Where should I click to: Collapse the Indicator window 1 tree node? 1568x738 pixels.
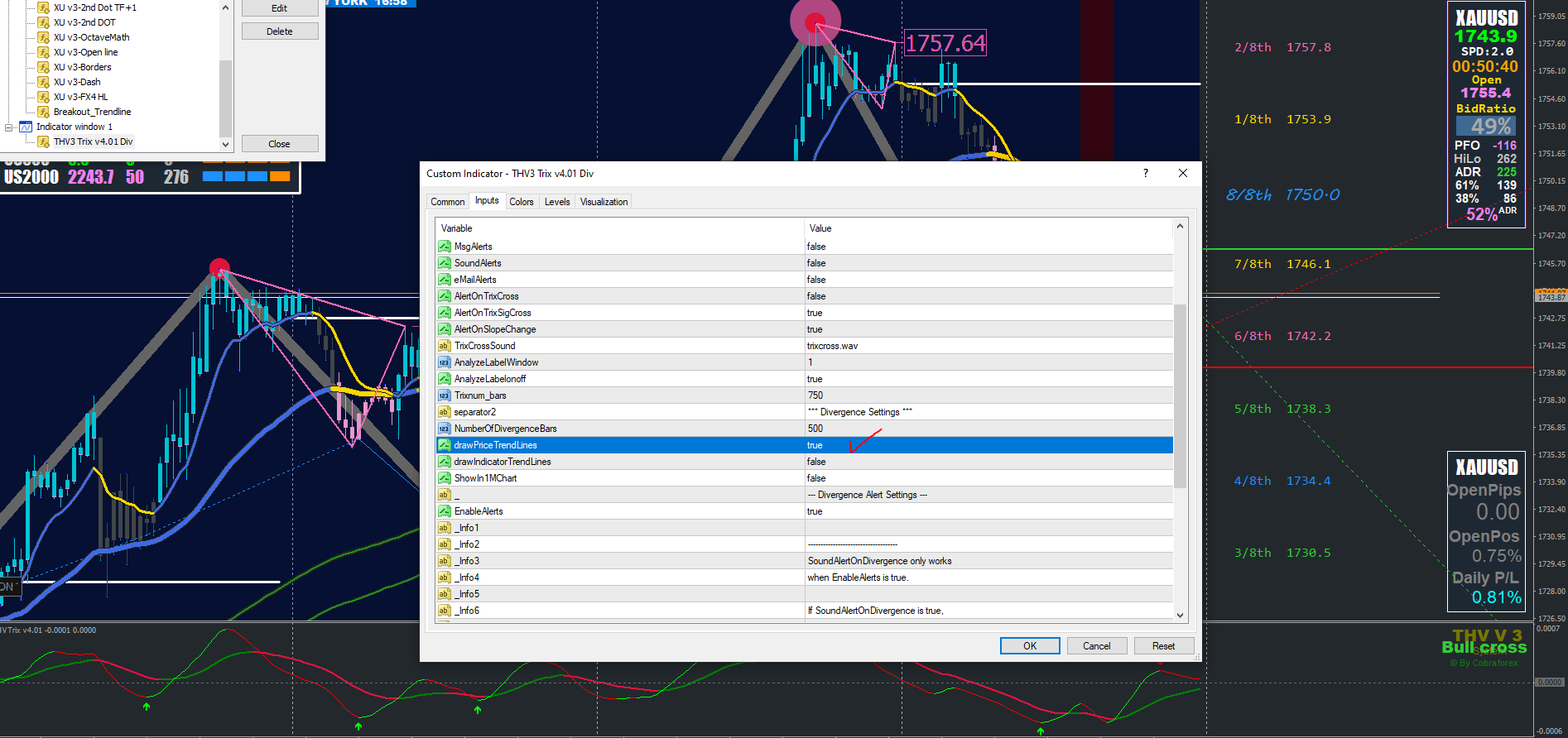tap(9, 127)
